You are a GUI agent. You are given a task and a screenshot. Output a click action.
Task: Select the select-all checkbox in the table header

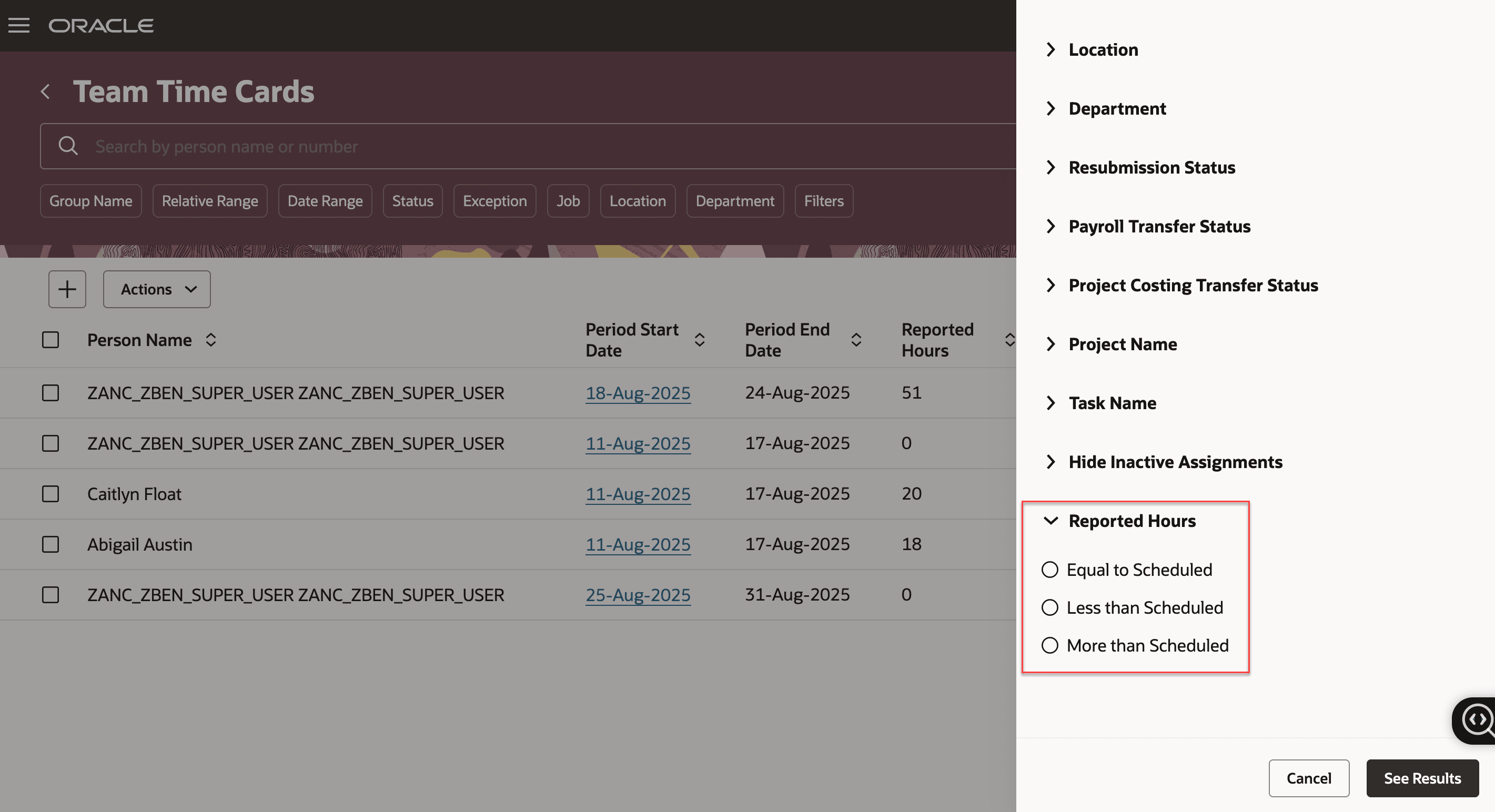click(50, 340)
